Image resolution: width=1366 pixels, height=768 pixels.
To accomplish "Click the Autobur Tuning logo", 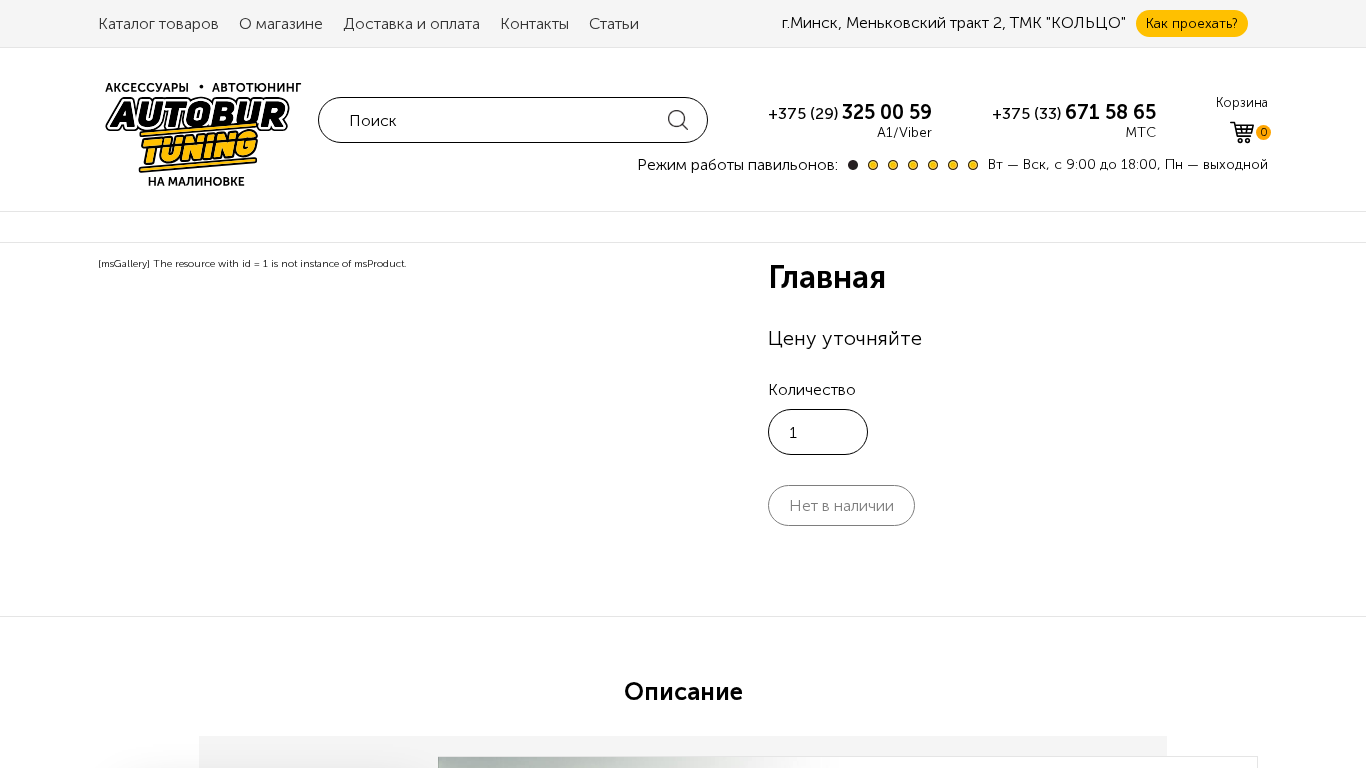I will (x=203, y=133).
